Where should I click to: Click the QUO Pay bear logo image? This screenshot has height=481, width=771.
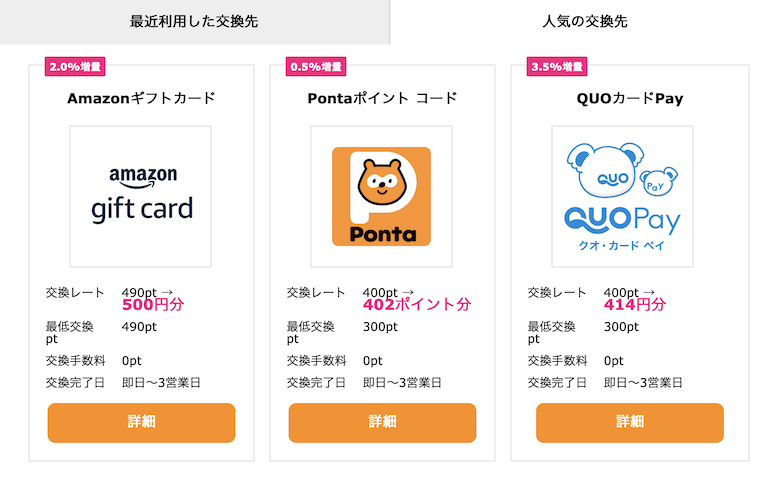click(x=623, y=197)
